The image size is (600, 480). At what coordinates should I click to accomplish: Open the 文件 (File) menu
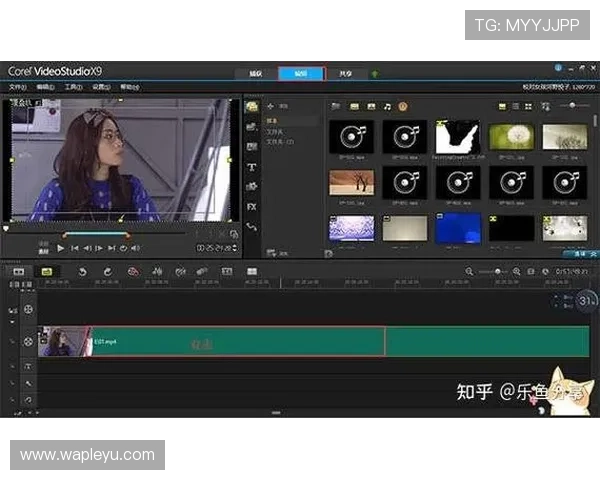tap(17, 87)
